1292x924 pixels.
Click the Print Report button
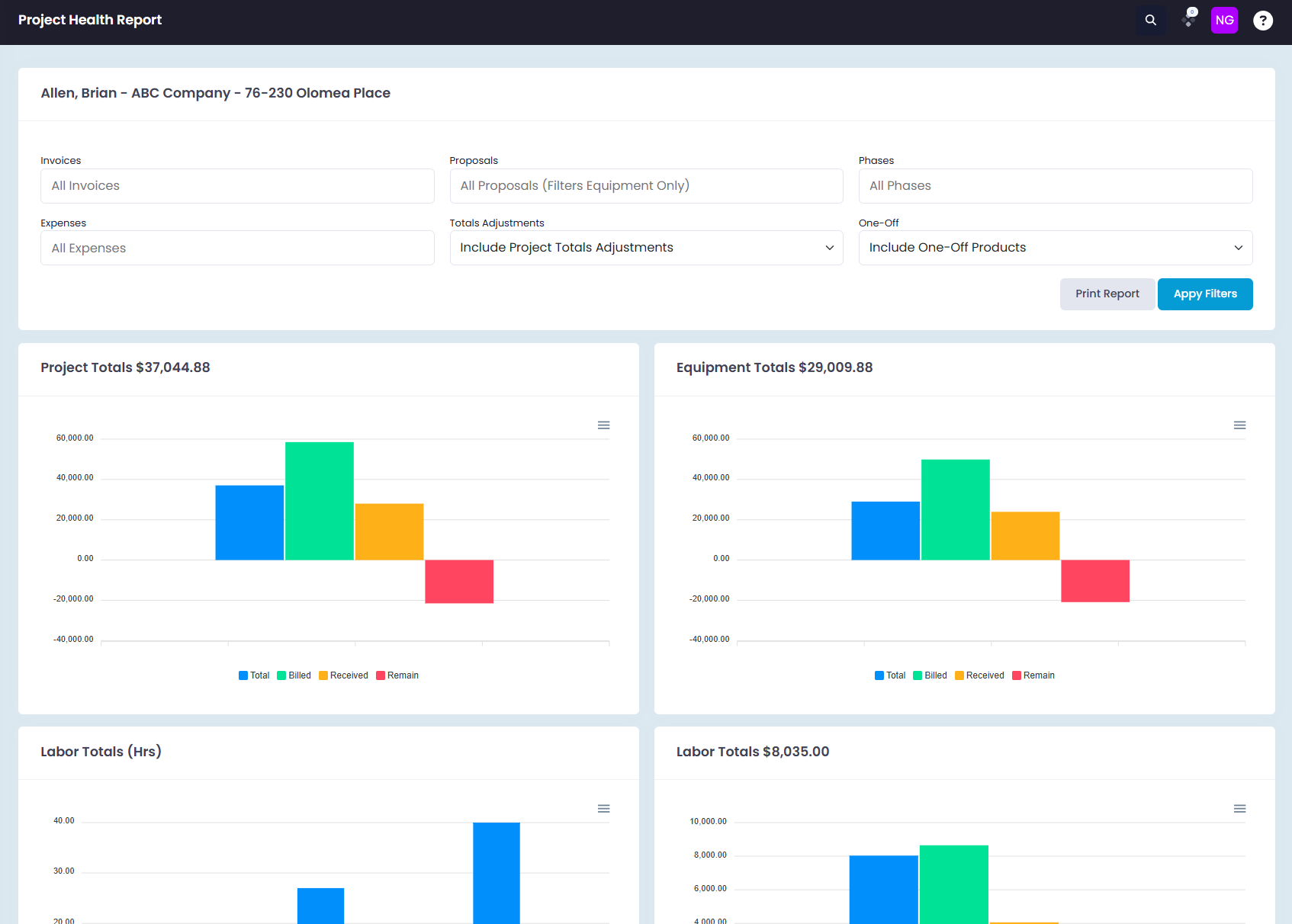[x=1107, y=294]
